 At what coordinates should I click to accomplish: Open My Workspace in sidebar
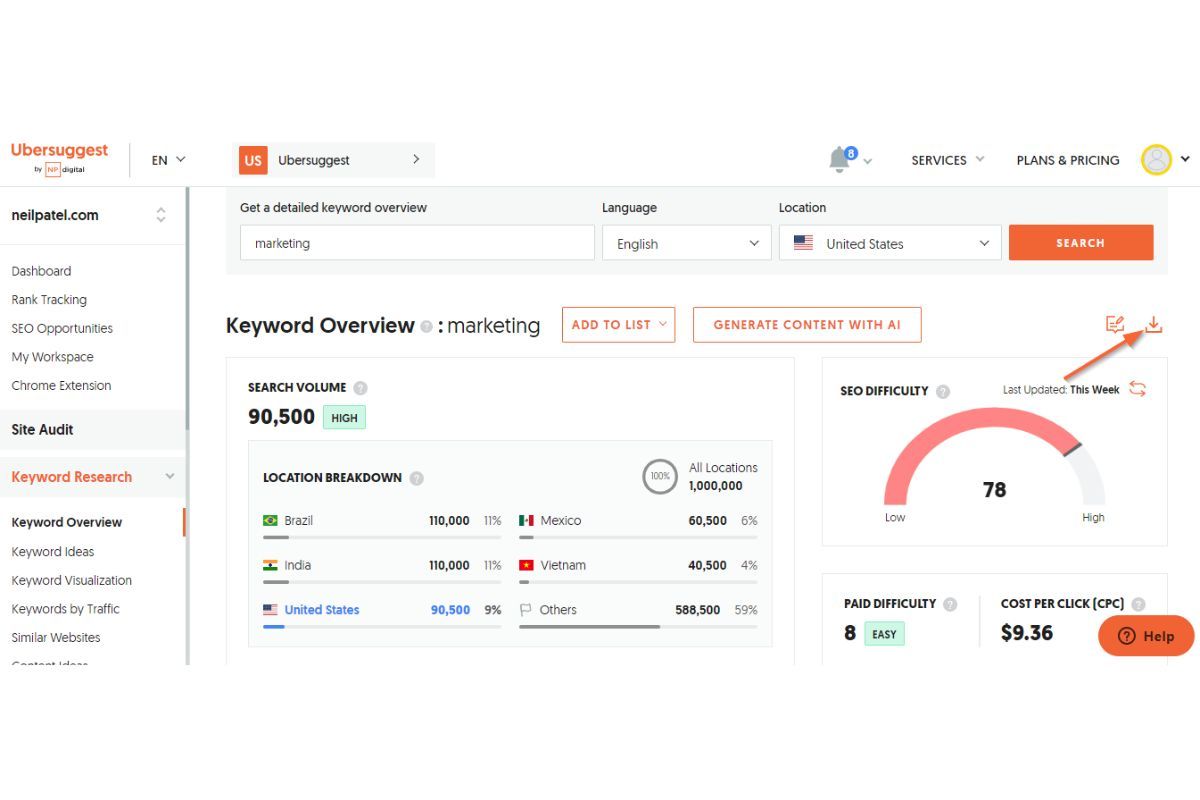(x=52, y=357)
